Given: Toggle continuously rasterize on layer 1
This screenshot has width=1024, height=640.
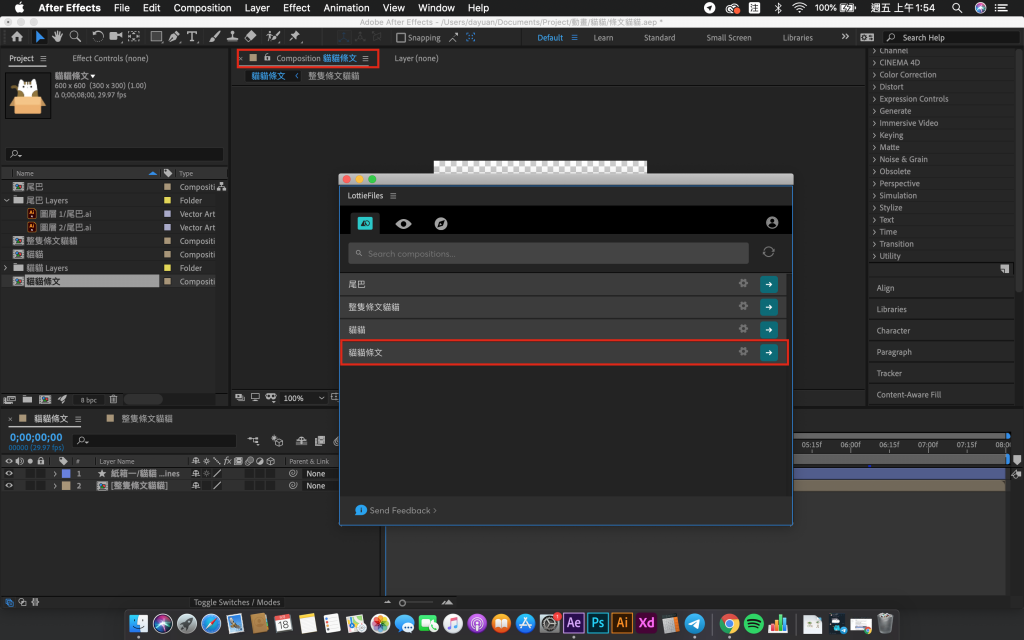Looking at the screenshot, I should click(x=206, y=473).
